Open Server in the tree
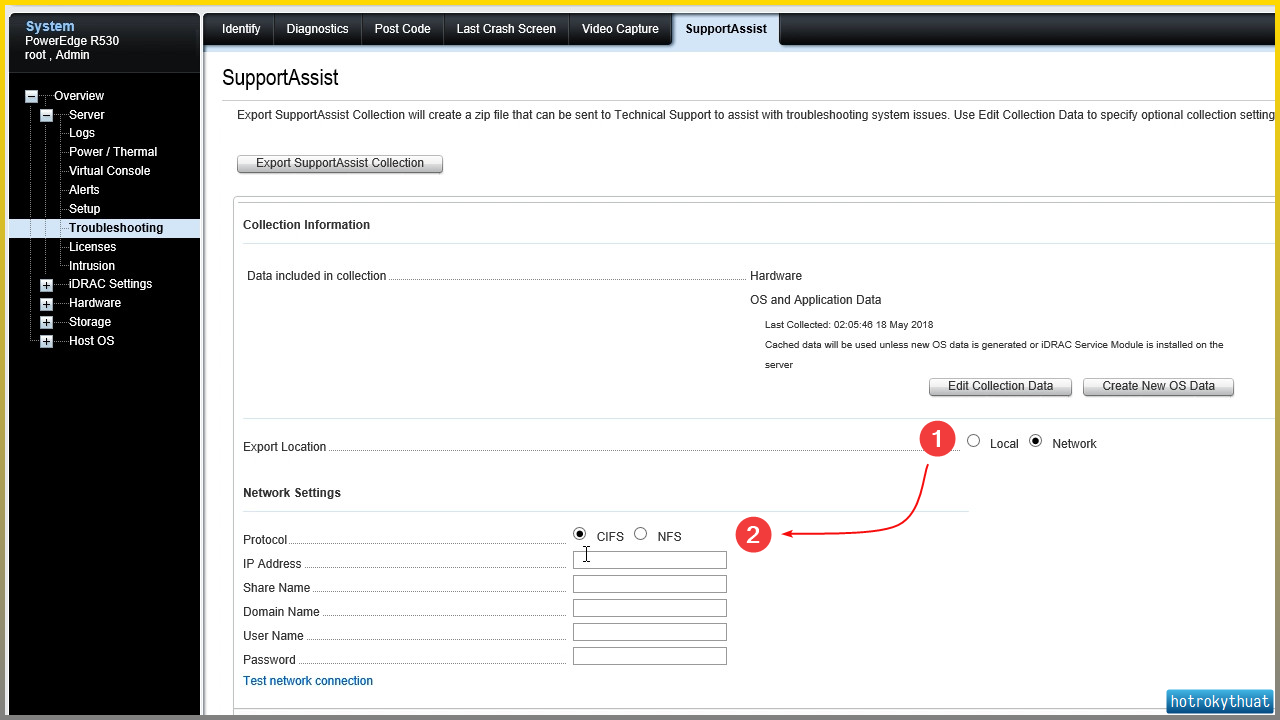1280x720 pixels. [x=87, y=115]
